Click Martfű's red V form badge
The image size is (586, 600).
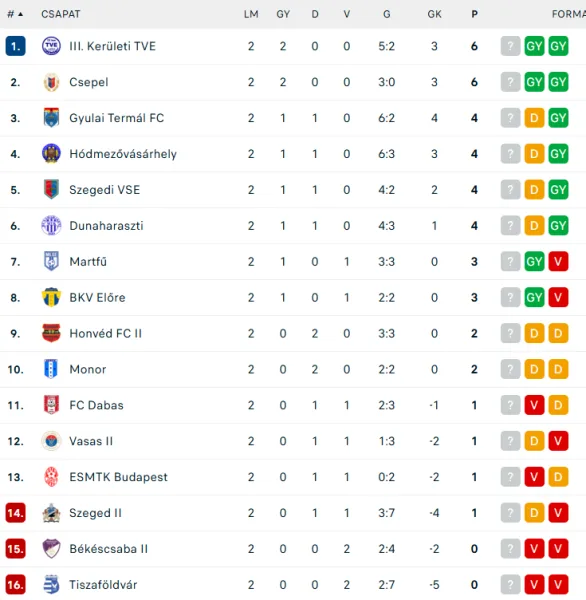tap(558, 261)
